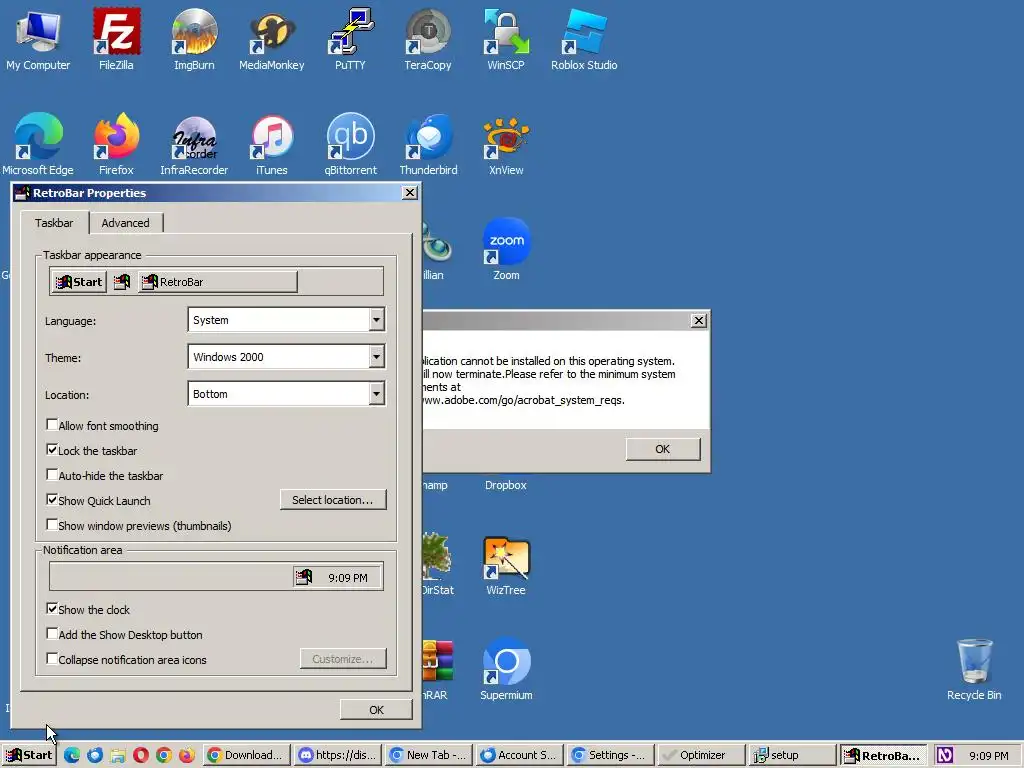
Task: Click the preview RetroBar task button
Action: 217,282
